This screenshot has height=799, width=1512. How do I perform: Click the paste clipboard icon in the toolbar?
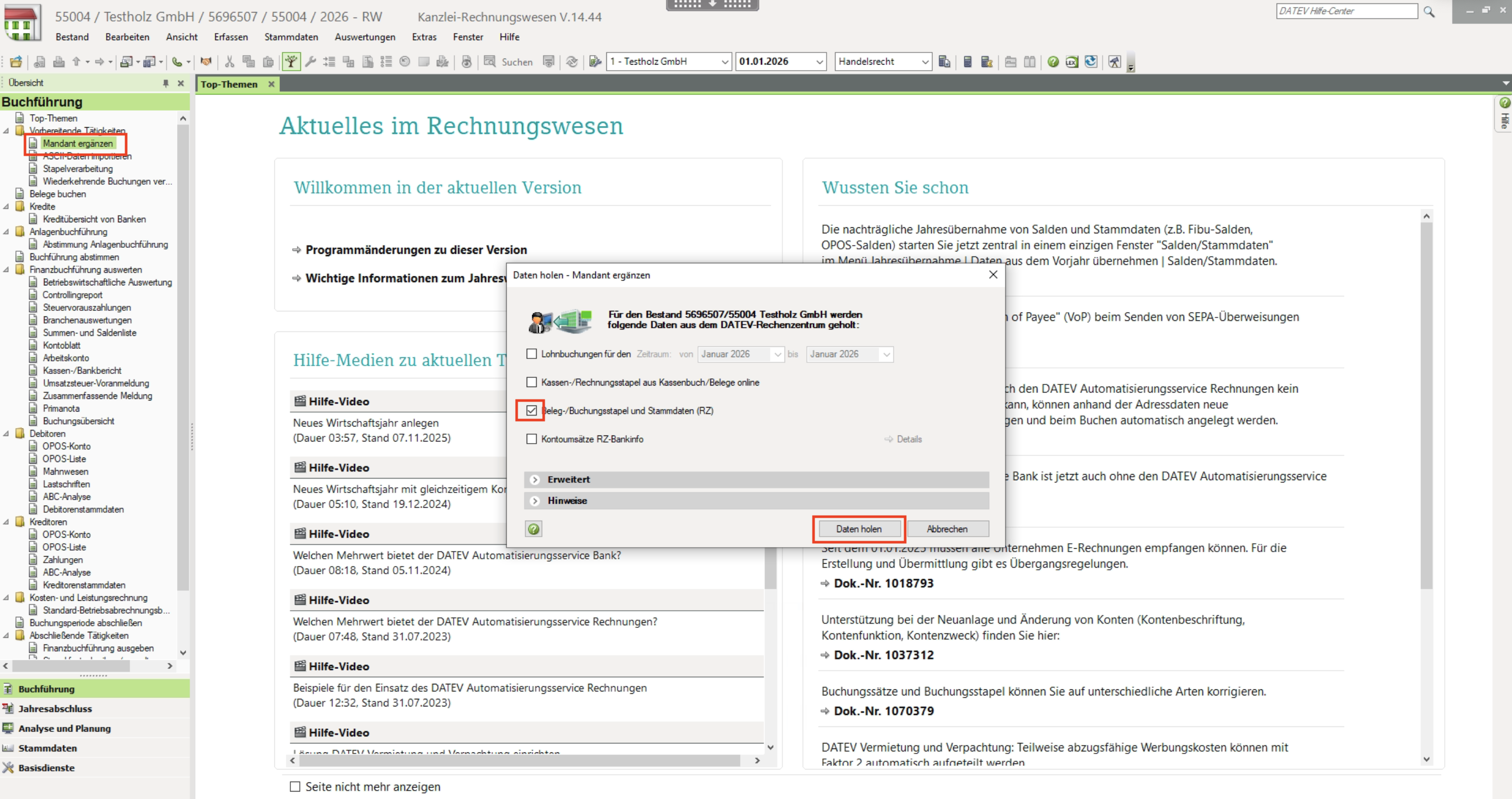coord(268,62)
